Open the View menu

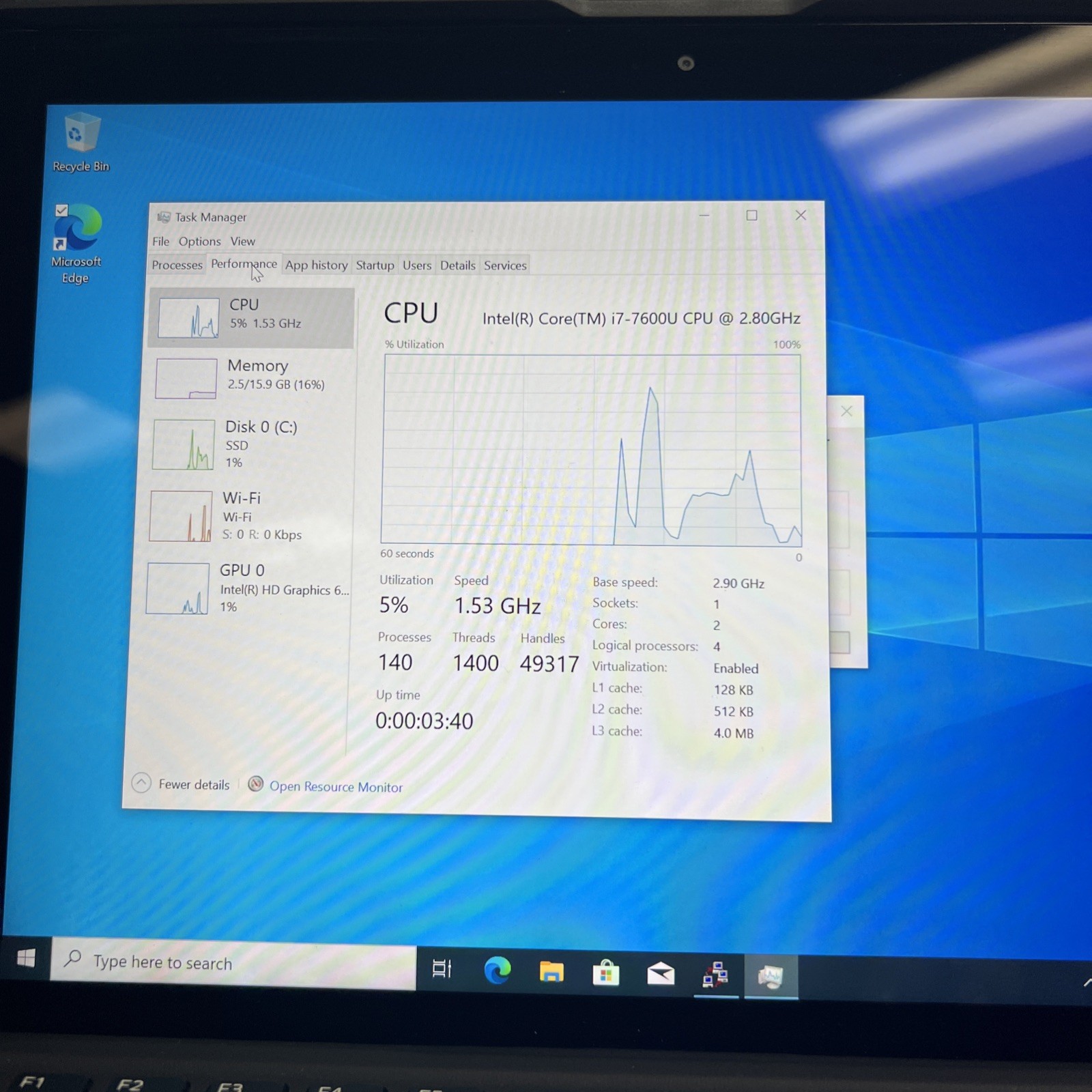point(242,241)
